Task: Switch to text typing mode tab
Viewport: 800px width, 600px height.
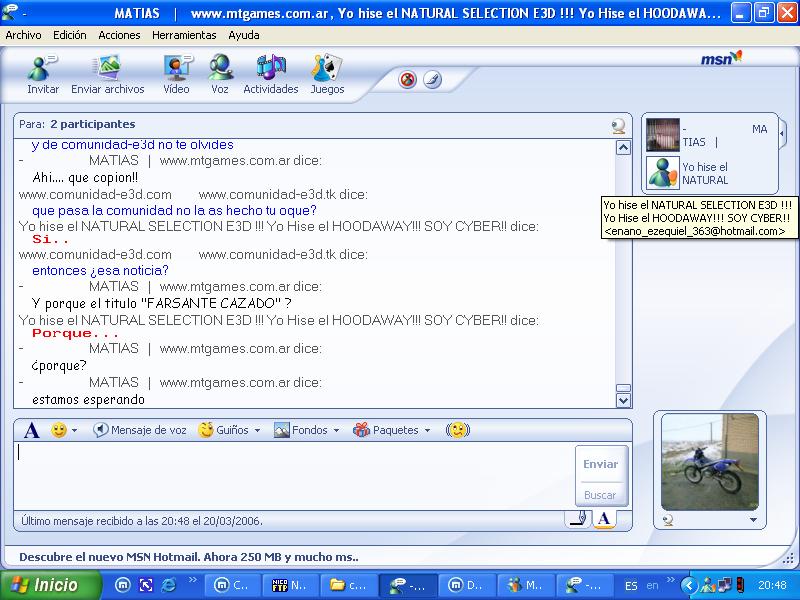Action: click(604, 519)
